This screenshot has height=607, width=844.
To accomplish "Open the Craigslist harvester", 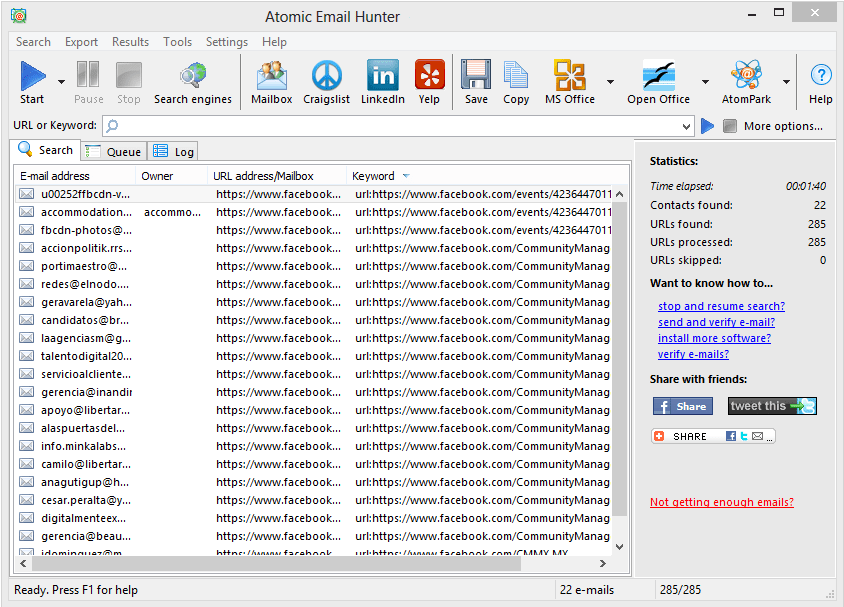I will pos(326,82).
